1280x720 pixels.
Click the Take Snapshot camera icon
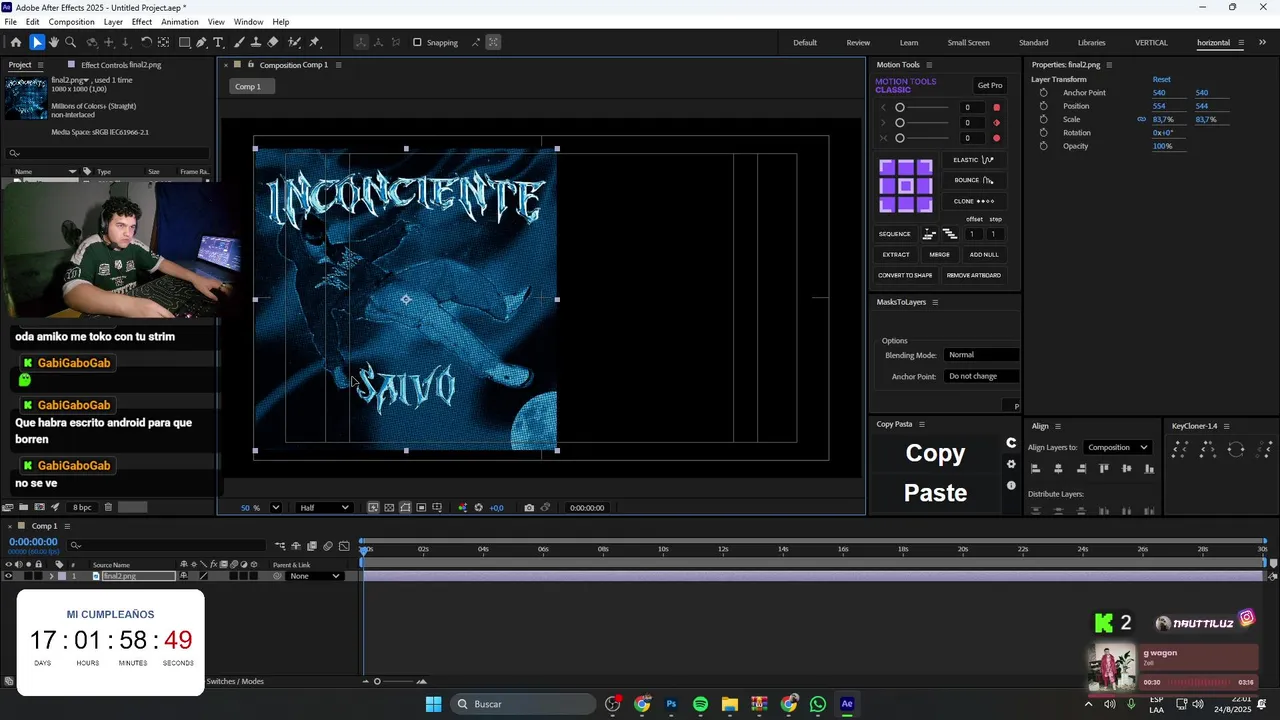[x=529, y=508]
